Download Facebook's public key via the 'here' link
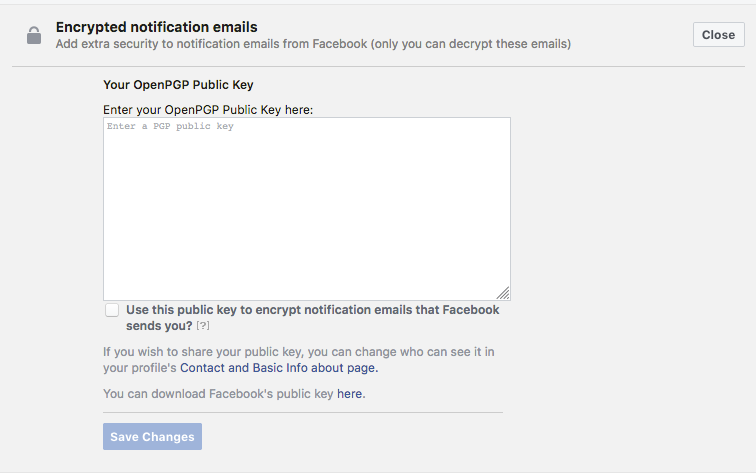Screen dimensions: 756x475 (351, 394)
